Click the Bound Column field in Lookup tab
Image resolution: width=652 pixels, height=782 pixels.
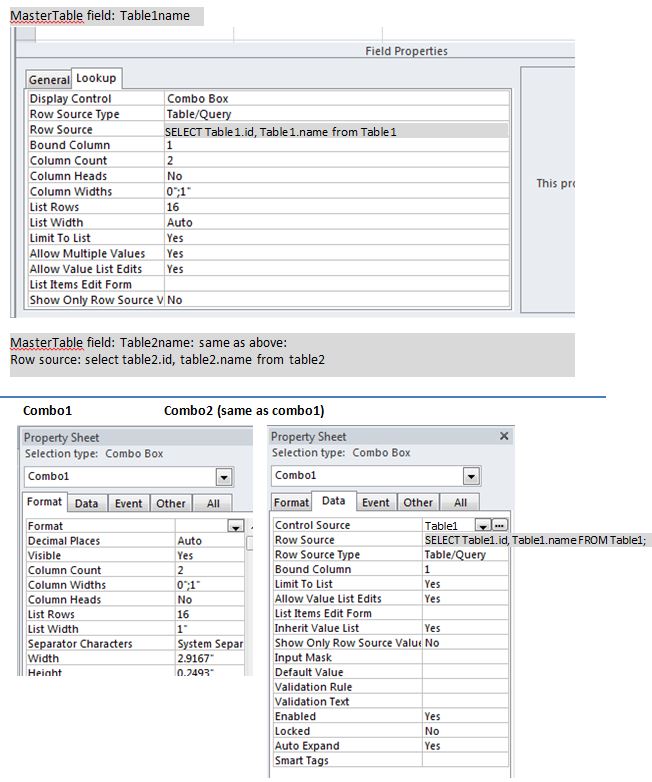[x=337, y=145]
